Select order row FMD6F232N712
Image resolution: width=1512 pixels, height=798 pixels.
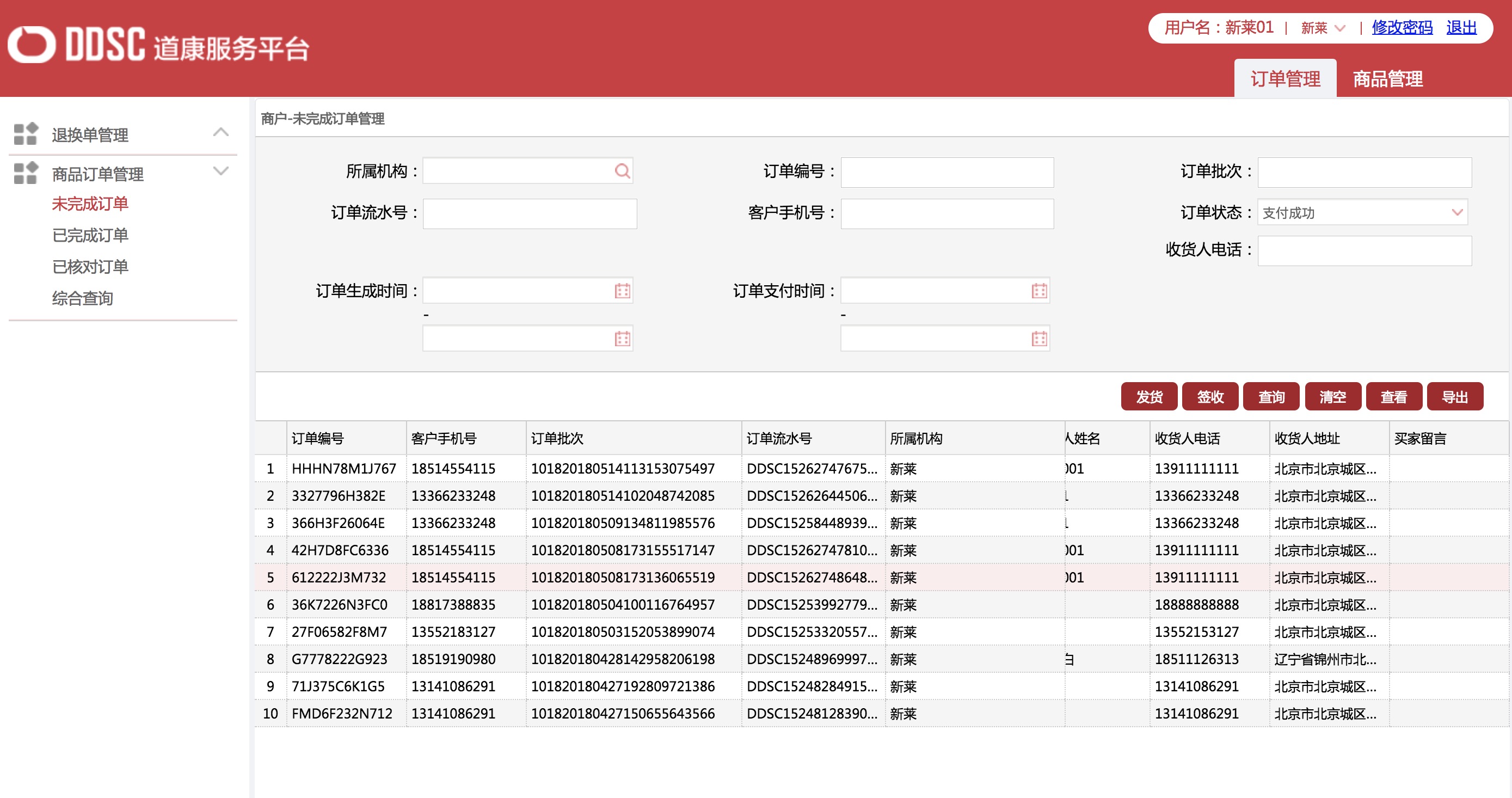point(882,714)
